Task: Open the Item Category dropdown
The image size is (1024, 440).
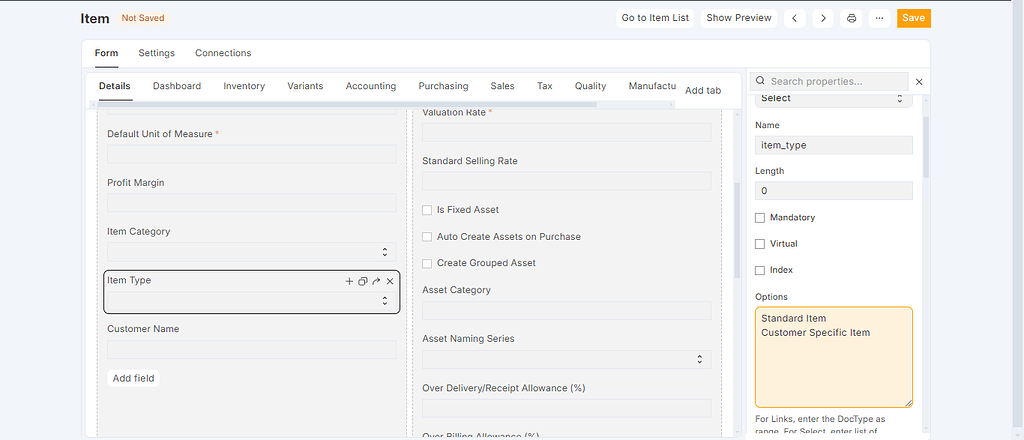Action: pyautogui.click(x=251, y=252)
